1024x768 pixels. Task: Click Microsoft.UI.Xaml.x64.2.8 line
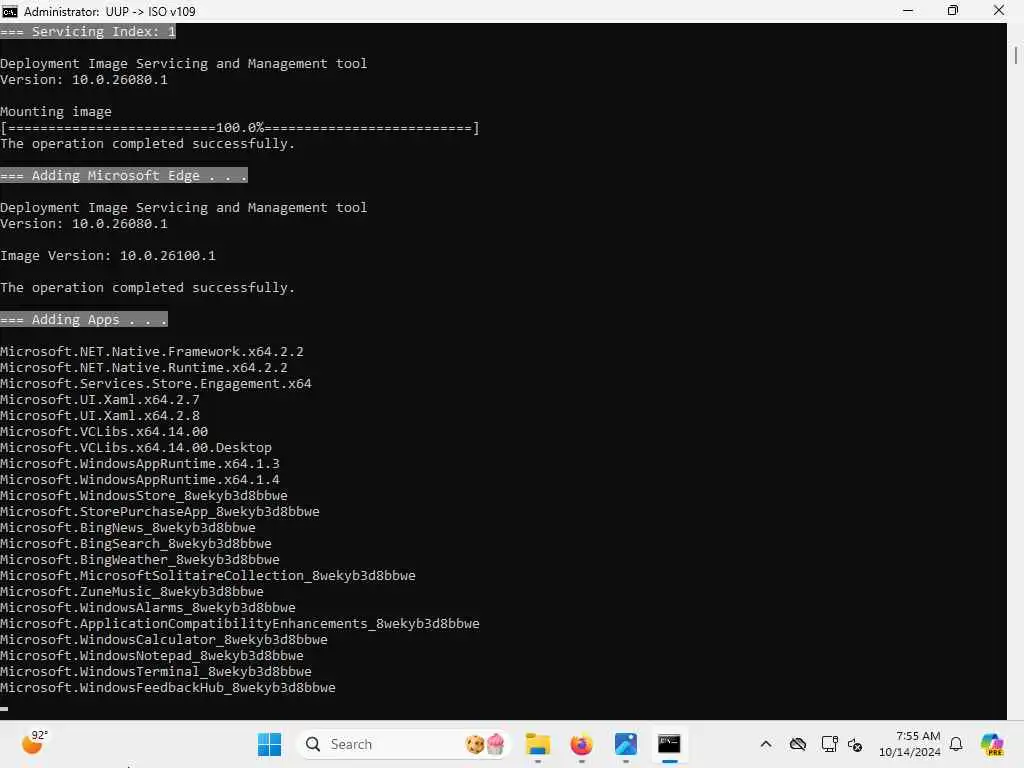point(100,415)
